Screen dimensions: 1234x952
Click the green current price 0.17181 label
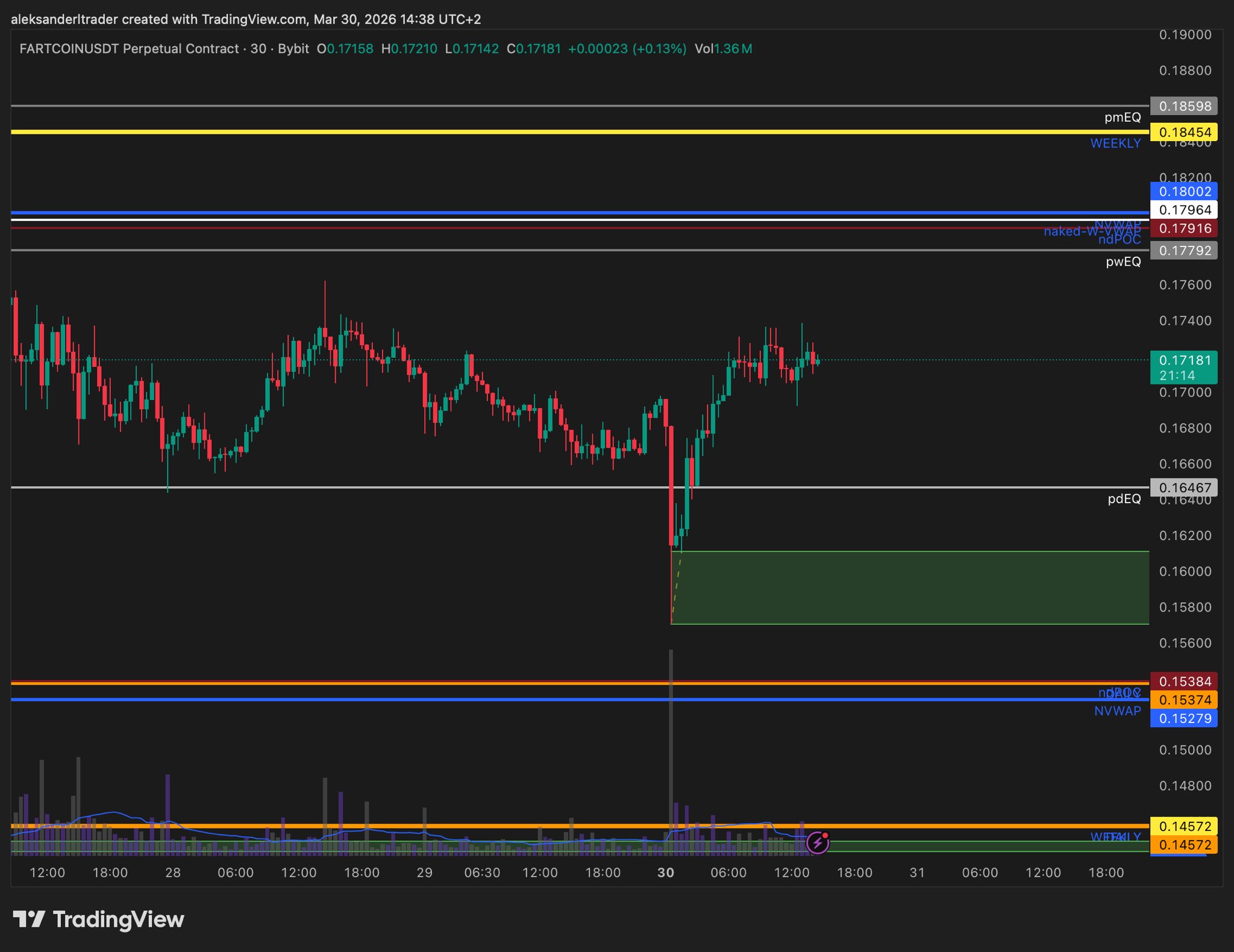1183,367
